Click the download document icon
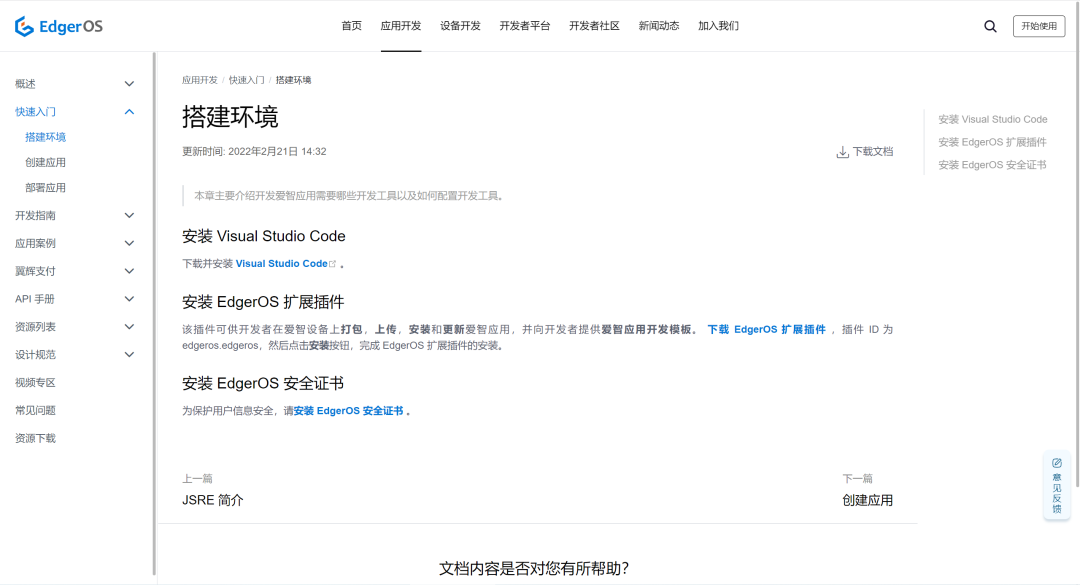This screenshot has width=1080, height=585. point(842,152)
